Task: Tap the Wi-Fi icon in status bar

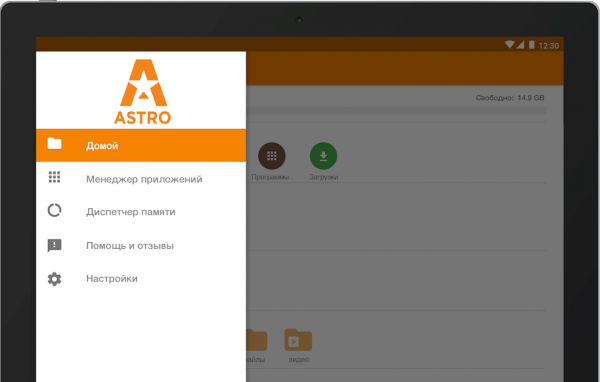Action: click(x=509, y=45)
